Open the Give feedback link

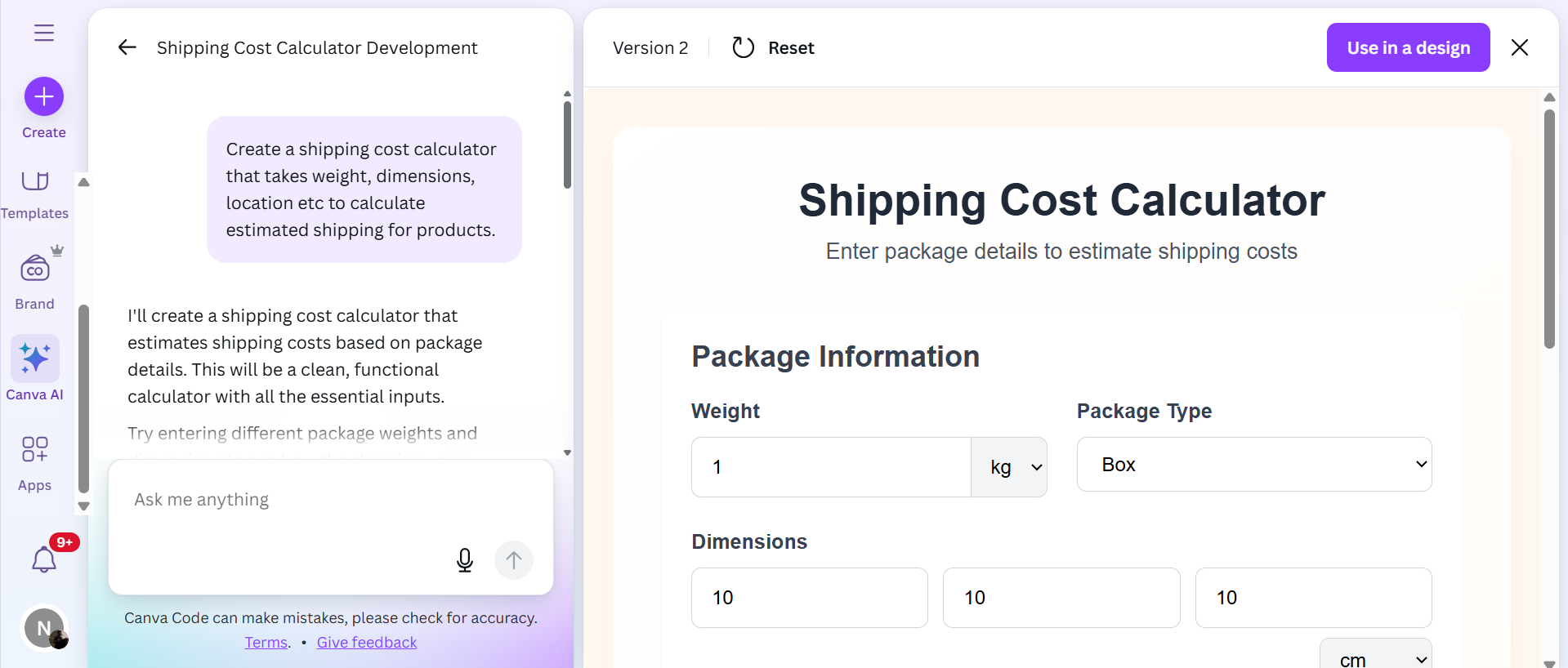(x=366, y=643)
